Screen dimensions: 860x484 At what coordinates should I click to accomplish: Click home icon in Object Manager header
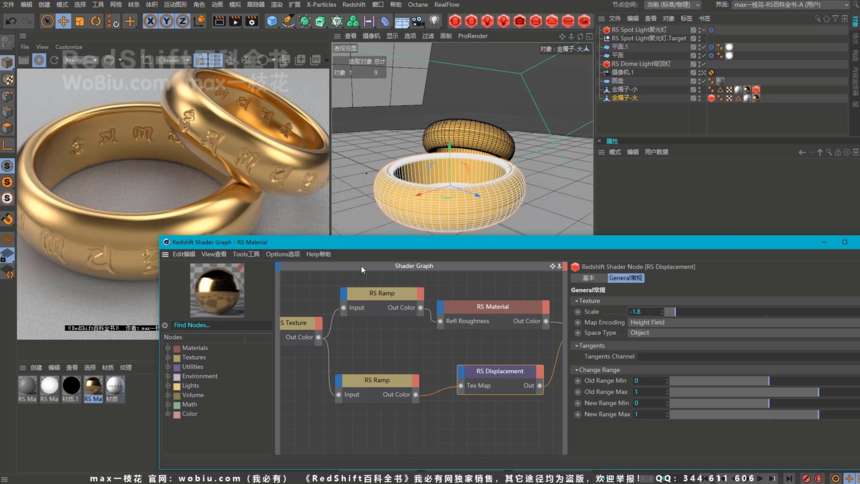[826, 19]
